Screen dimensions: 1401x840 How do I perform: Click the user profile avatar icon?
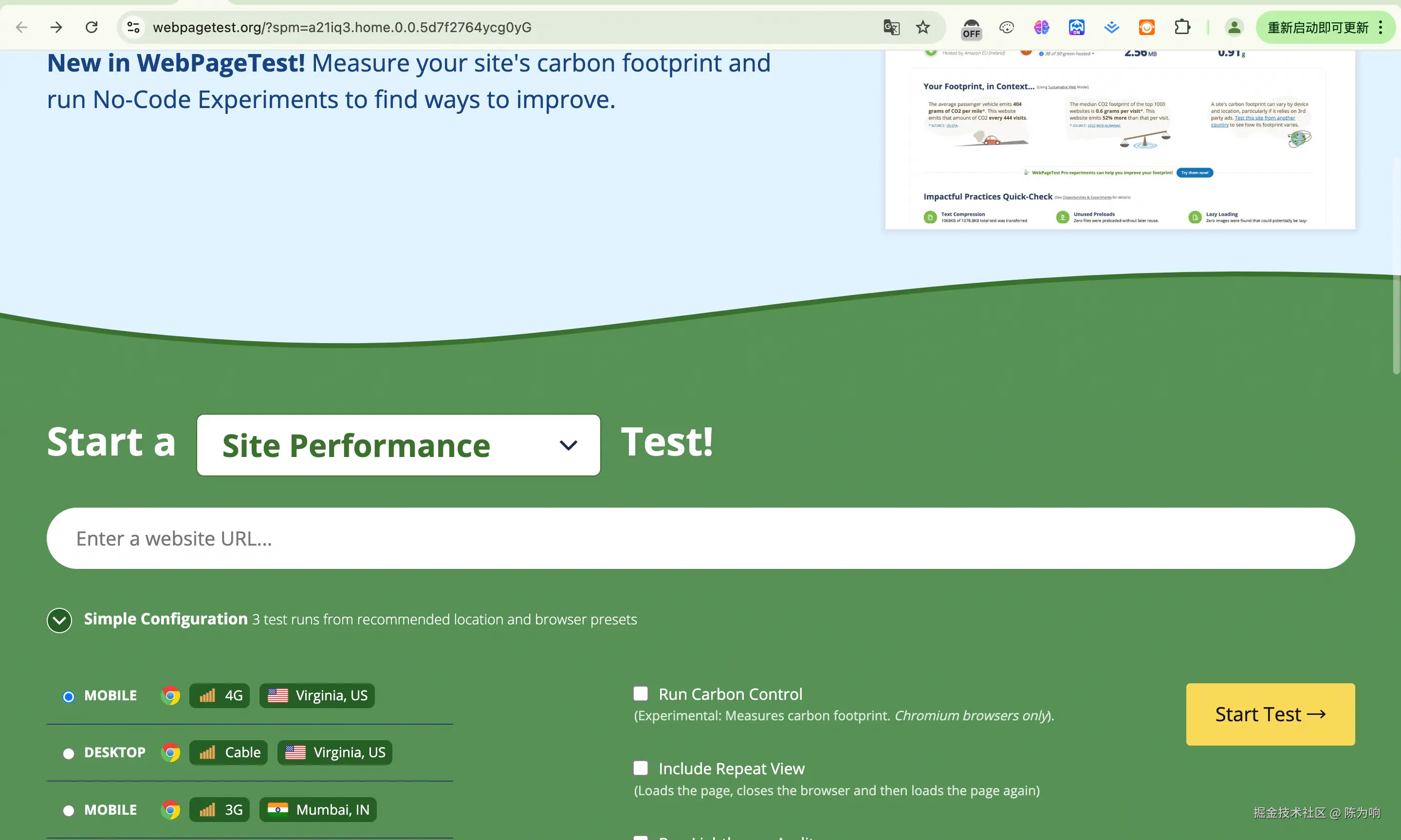pyautogui.click(x=1234, y=27)
